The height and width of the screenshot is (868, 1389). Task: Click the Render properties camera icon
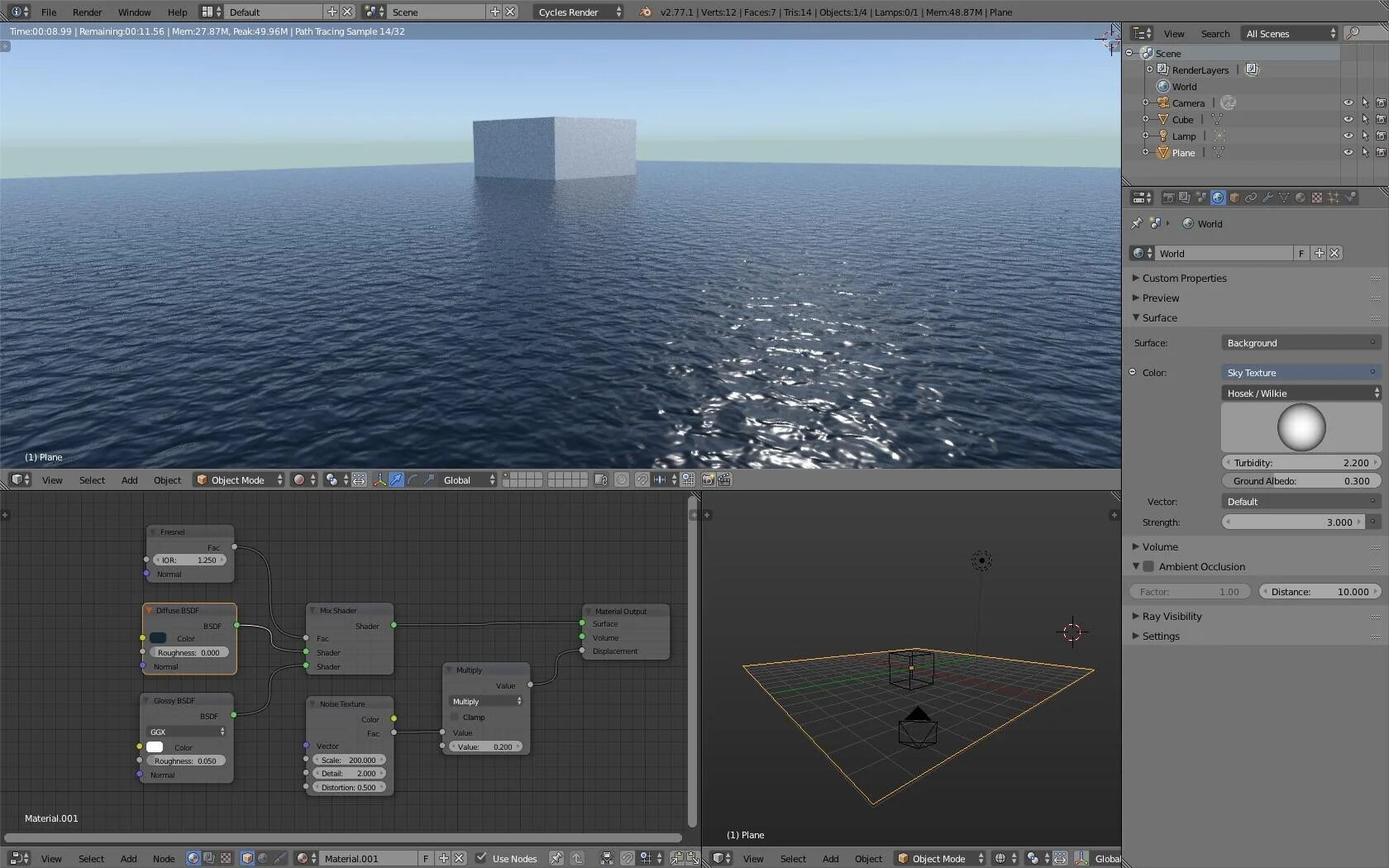click(1168, 198)
